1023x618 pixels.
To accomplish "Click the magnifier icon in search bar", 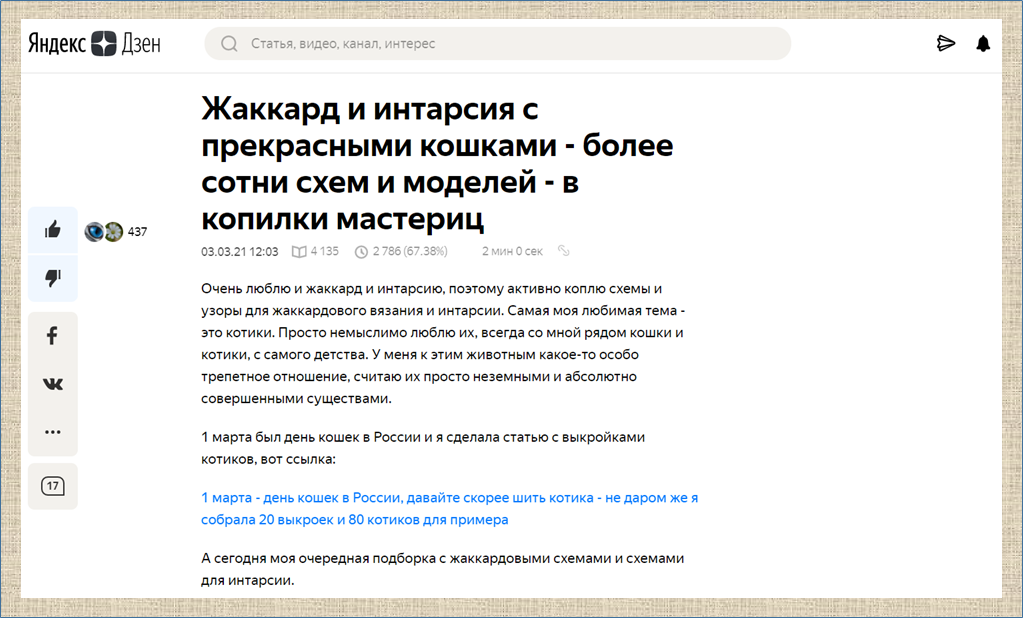I will point(229,44).
